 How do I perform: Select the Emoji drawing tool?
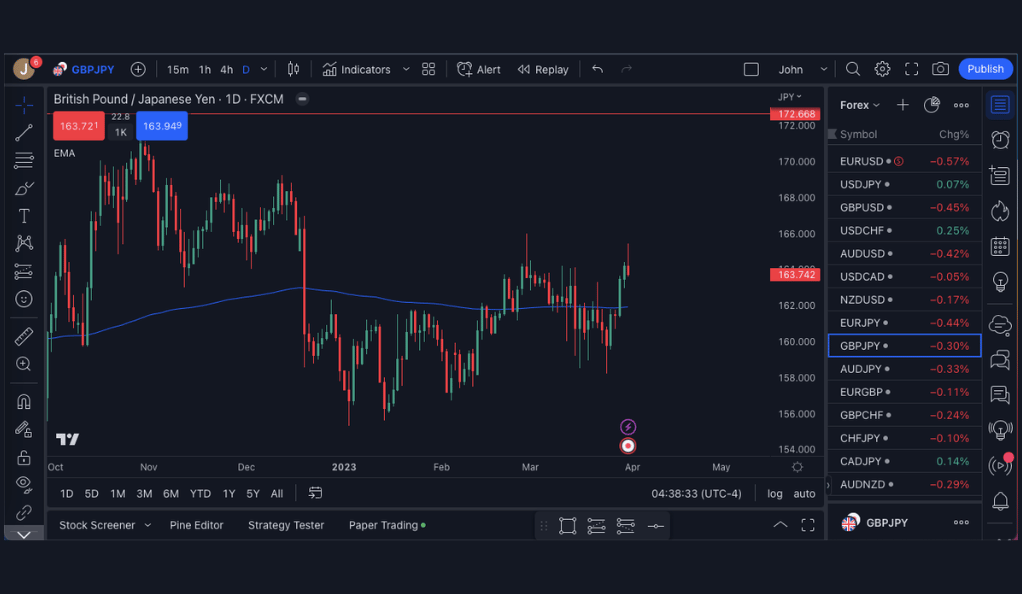24,298
